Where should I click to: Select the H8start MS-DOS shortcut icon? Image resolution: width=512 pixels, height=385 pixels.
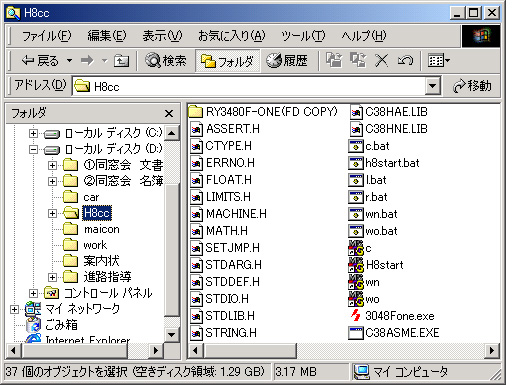click(356, 265)
